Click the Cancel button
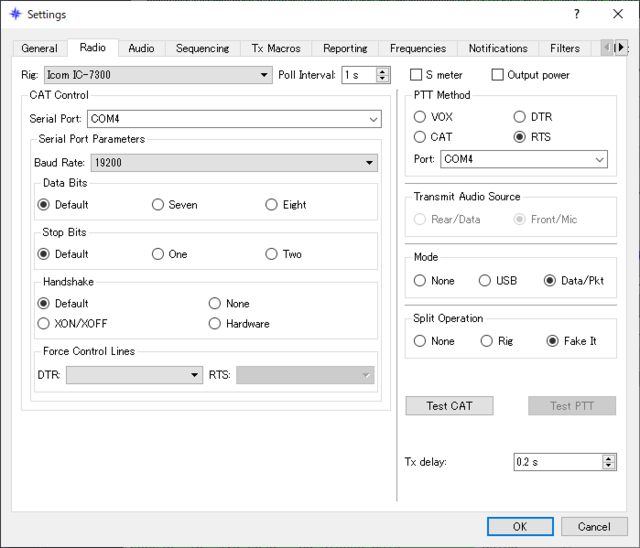This screenshot has height=548, width=640. (x=594, y=526)
